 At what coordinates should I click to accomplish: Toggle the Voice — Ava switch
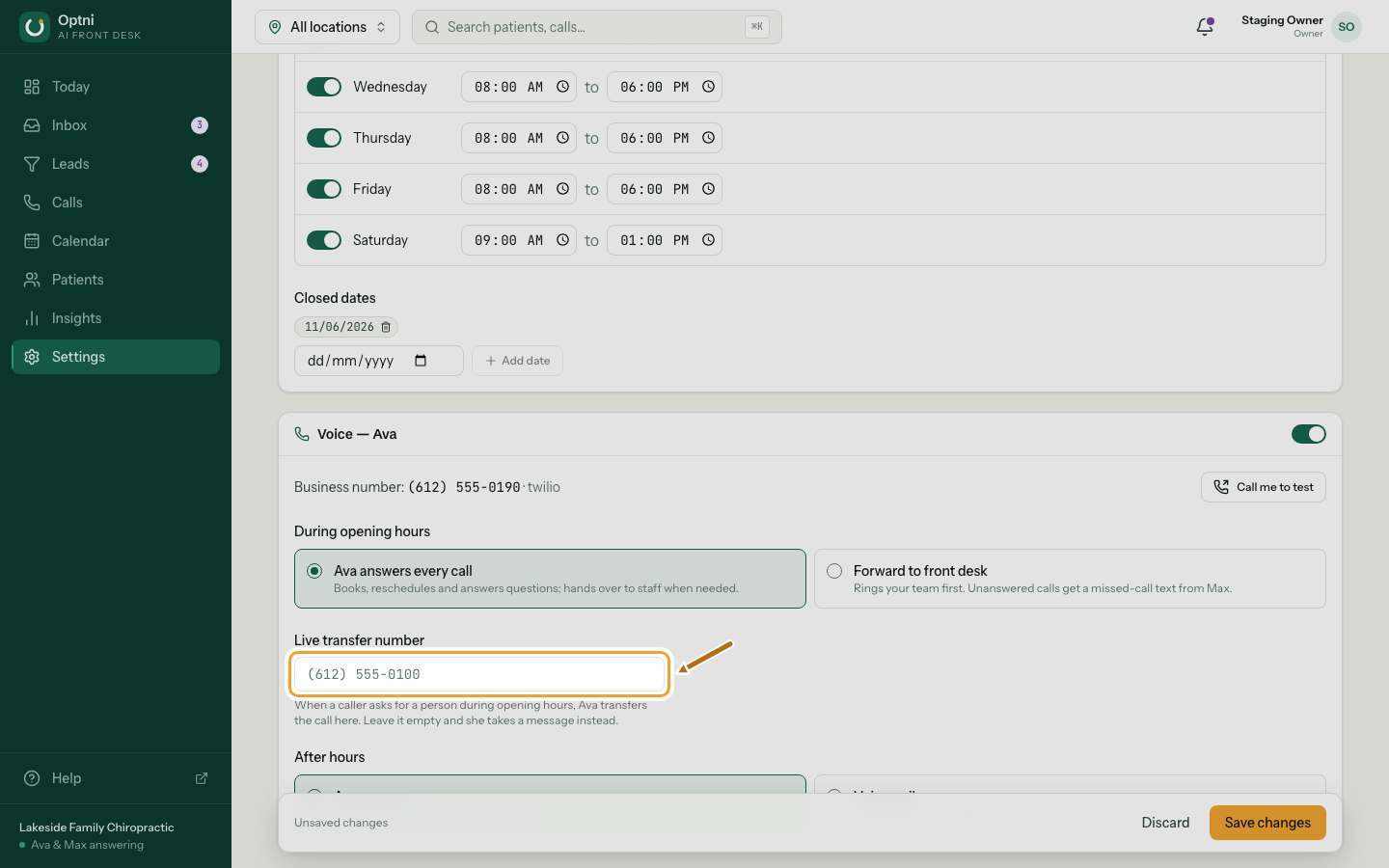[1309, 434]
